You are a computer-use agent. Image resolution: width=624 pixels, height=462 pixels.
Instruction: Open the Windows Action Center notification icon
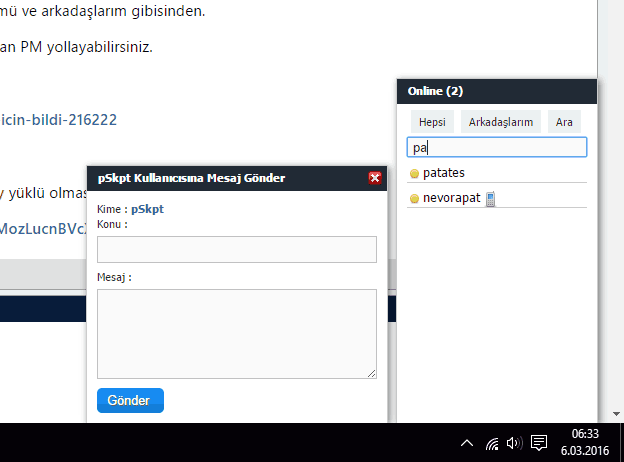pos(539,443)
